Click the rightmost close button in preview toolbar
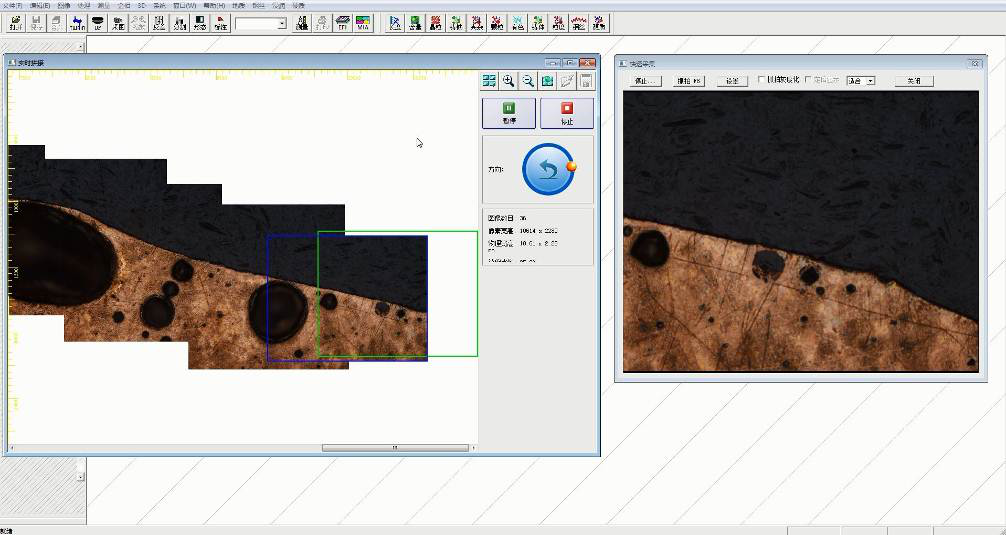Image resolution: width=1006 pixels, height=535 pixels. tap(913, 80)
